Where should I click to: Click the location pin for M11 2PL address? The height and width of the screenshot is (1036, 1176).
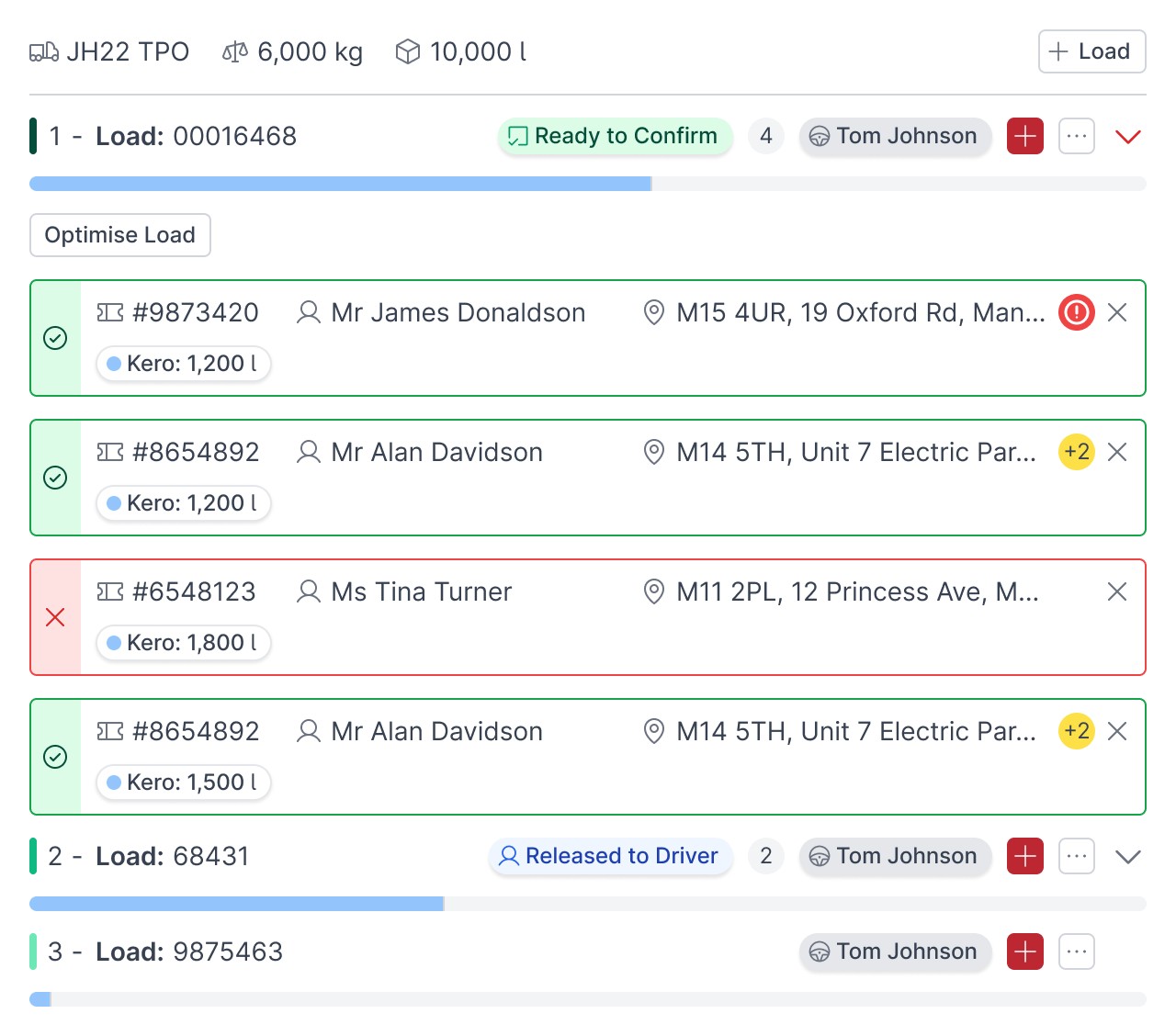click(x=654, y=591)
